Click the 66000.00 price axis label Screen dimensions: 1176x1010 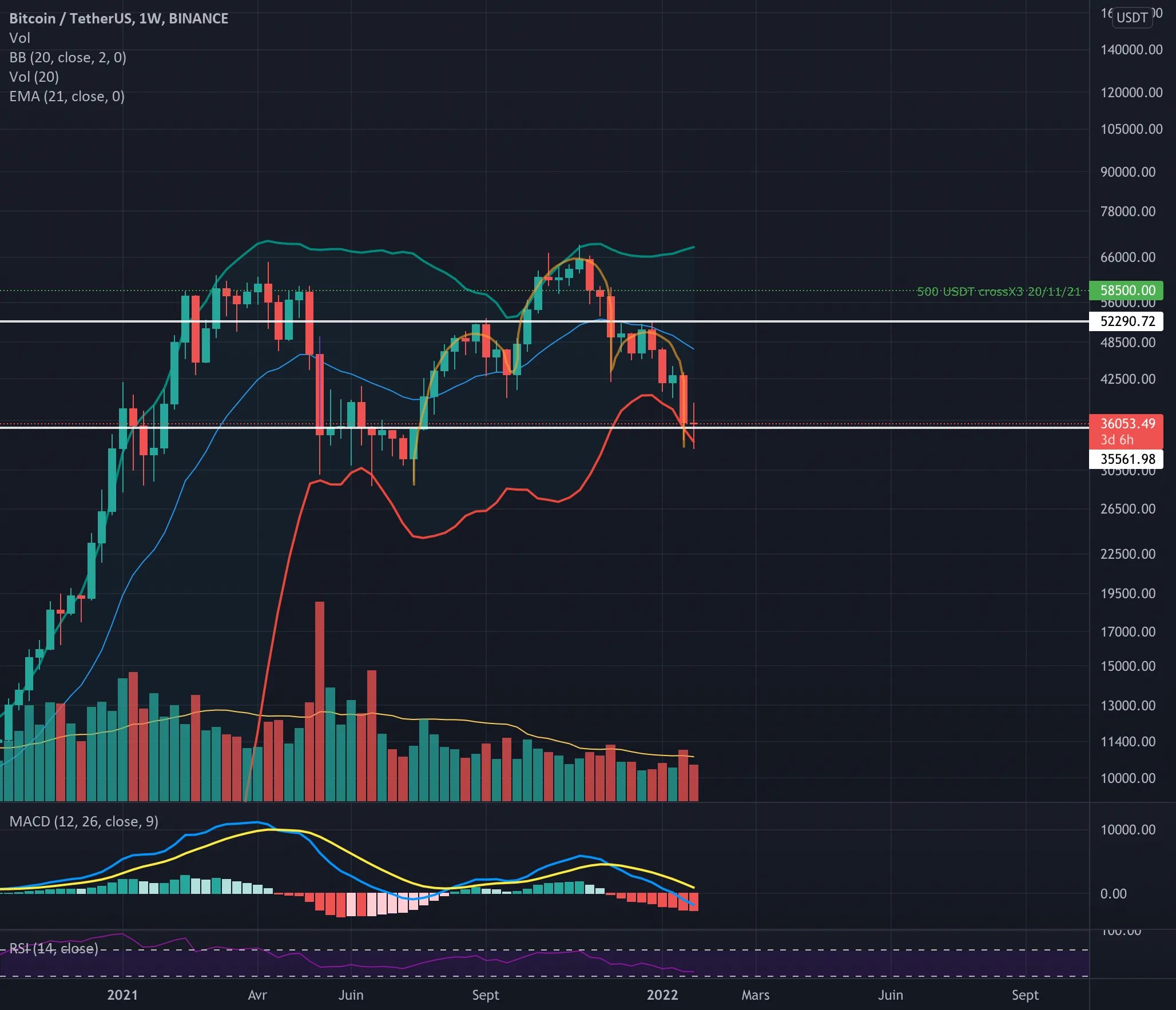pyautogui.click(x=1128, y=257)
